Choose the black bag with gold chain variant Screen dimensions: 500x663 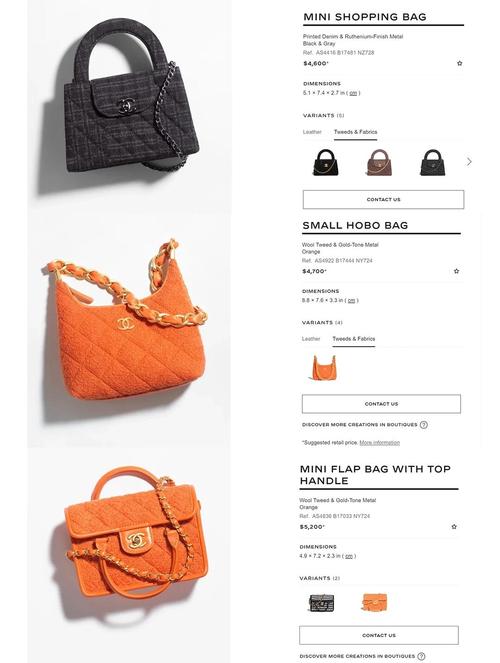coord(325,162)
